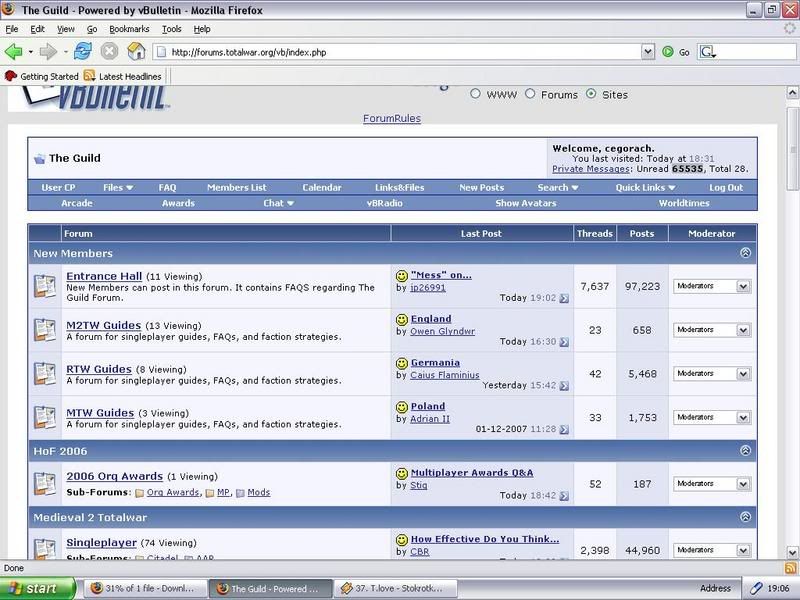
Task: Open the View menu
Action: coord(65,29)
